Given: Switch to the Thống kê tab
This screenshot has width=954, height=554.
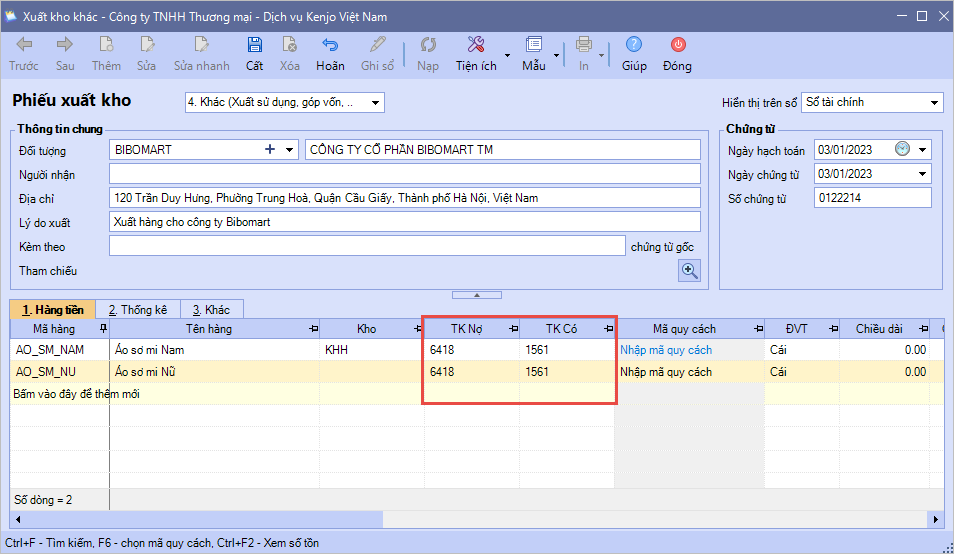Looking at the screenshot, I should [138, 310].
